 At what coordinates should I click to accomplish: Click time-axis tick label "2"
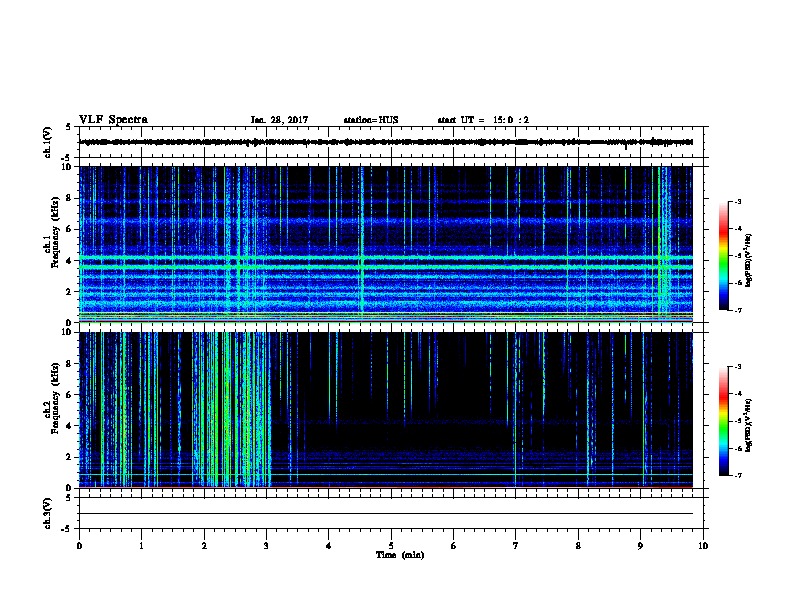coord(204,545)
